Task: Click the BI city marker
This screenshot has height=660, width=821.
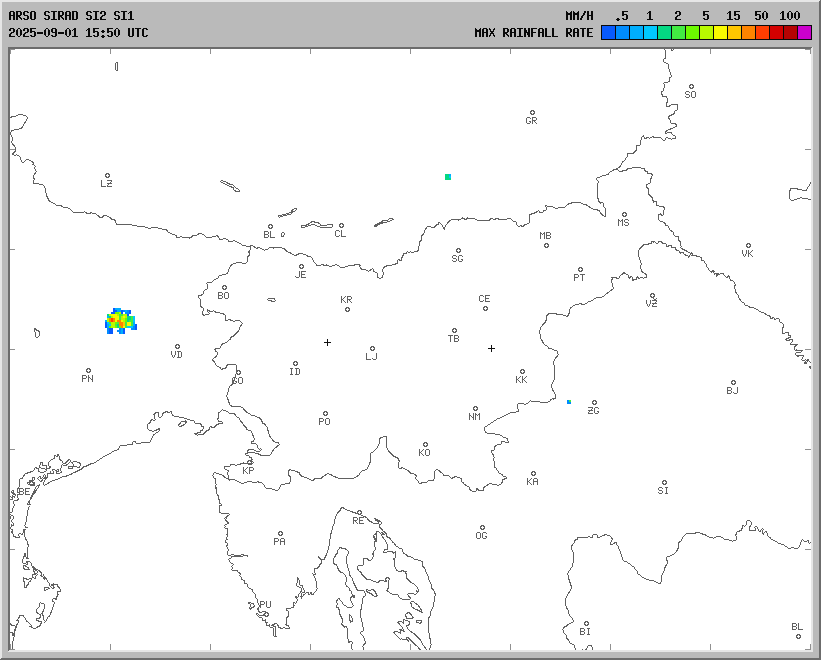Action: click(x=586, y=623)
